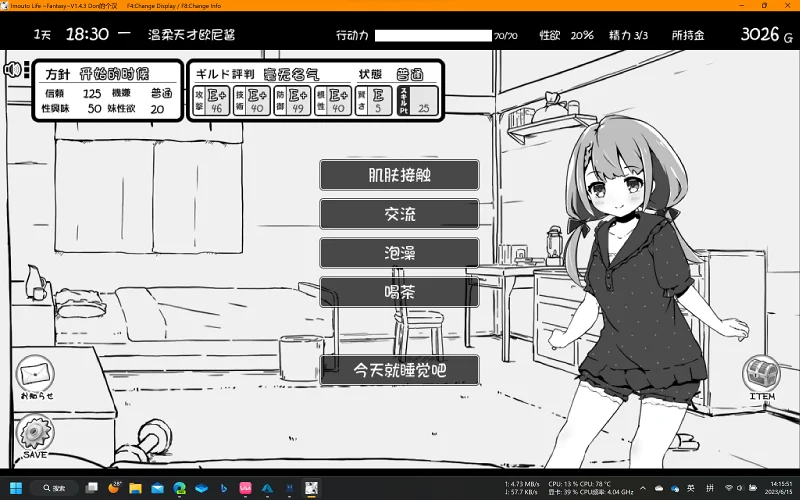Click the active Imouto Life taskbar icon

[311, 488]
